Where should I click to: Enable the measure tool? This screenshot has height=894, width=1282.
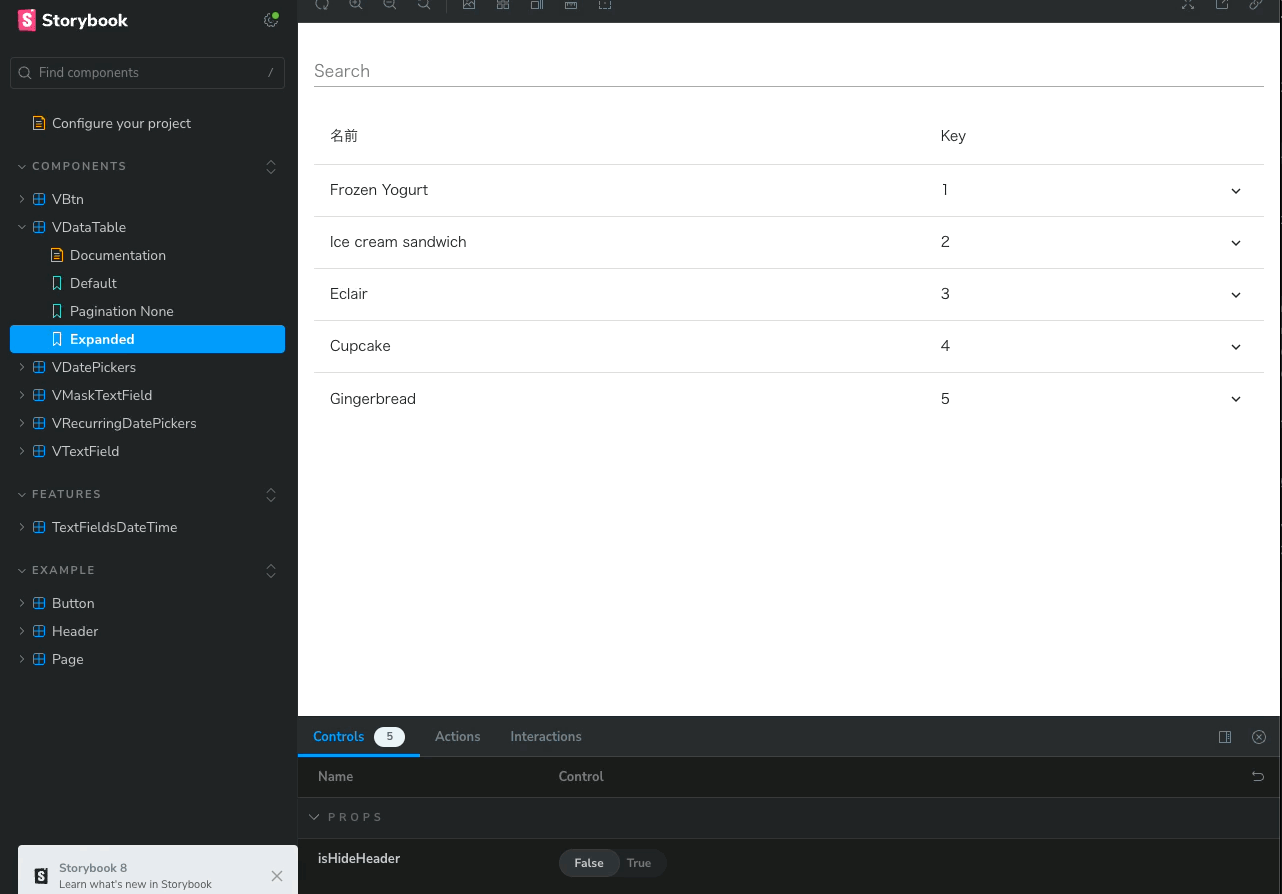tap(571, 6)
